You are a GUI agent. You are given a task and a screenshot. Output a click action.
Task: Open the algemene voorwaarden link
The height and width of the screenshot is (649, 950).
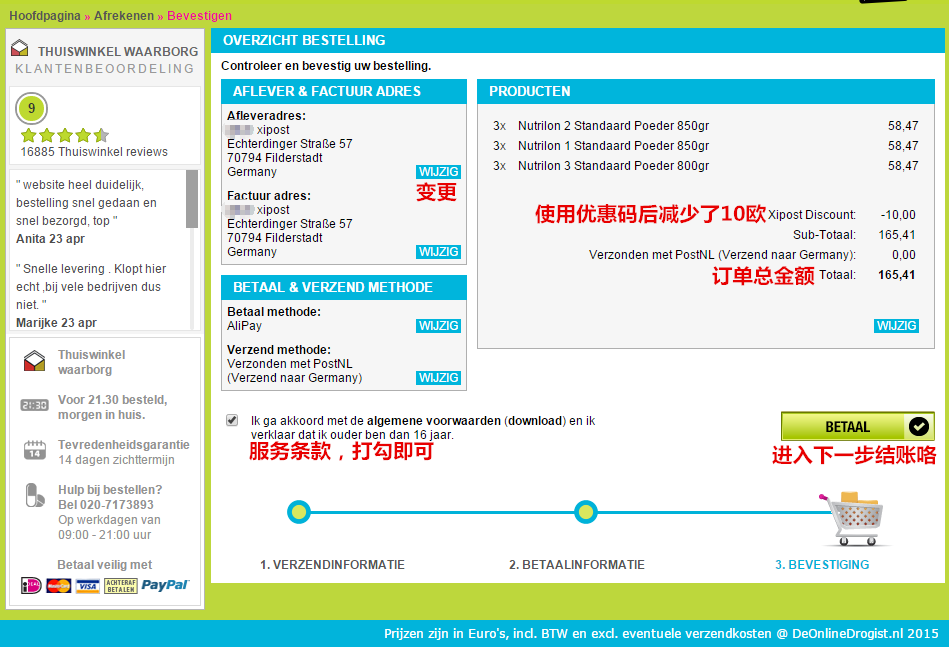[x=434, y=421]
